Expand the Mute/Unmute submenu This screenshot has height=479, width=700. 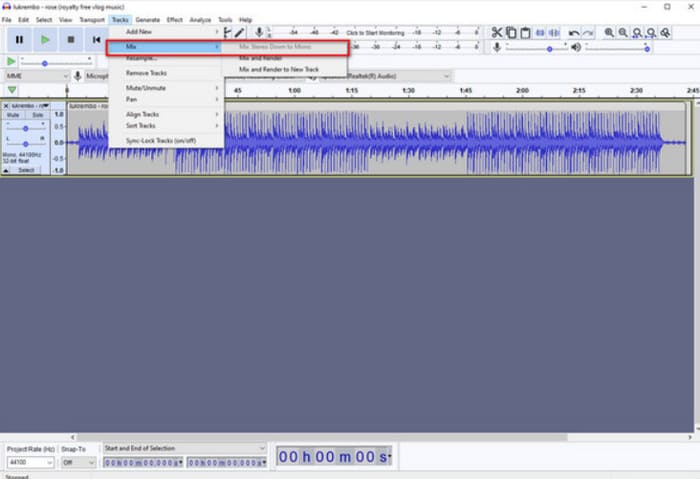coord(166,88)
